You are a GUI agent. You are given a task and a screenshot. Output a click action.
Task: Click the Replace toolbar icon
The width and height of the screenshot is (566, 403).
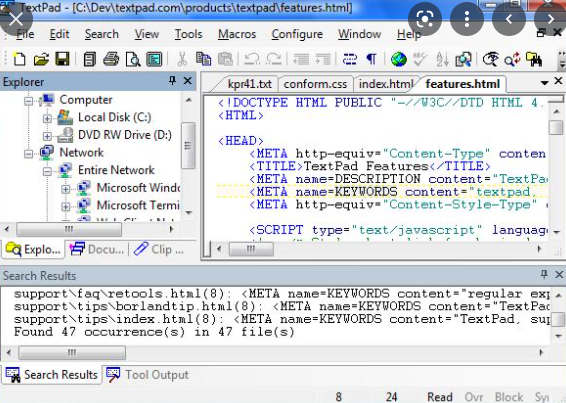(512, 59)
